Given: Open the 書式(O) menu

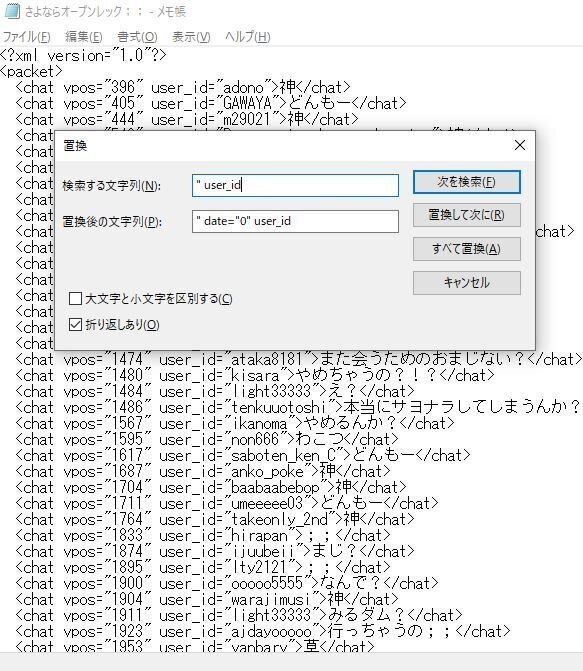Looking at the screenshot, I should [137, 37].
